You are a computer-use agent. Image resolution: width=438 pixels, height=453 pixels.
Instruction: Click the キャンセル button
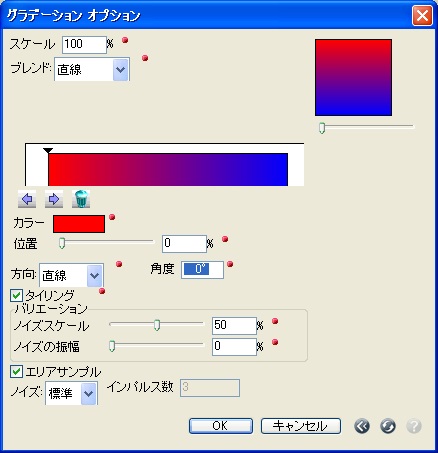301,426
